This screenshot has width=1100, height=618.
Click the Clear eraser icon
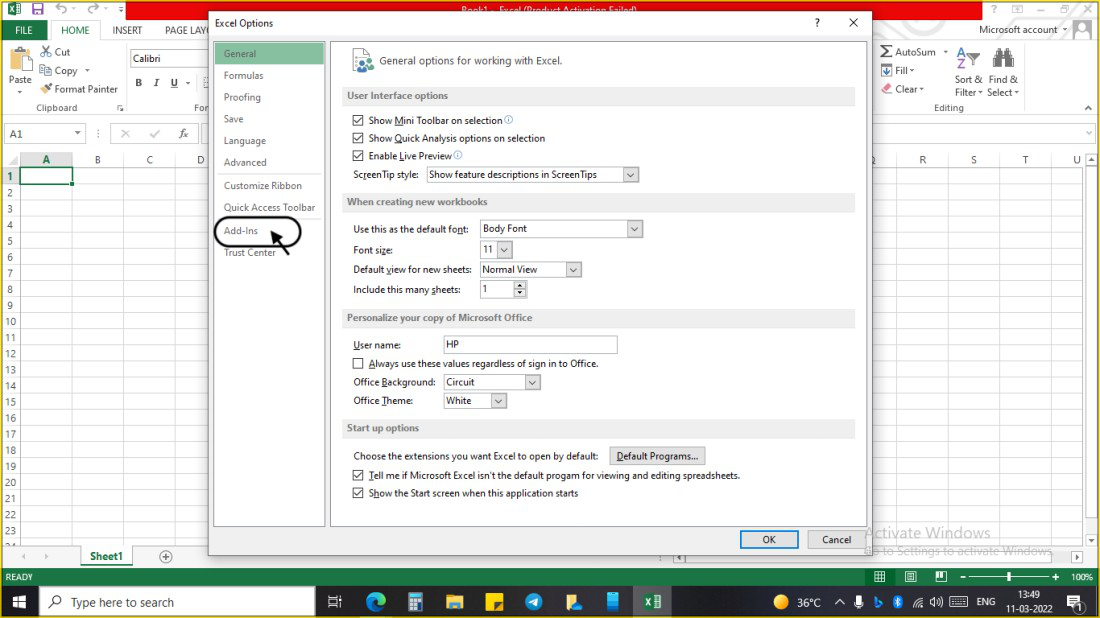pos(887,89)
